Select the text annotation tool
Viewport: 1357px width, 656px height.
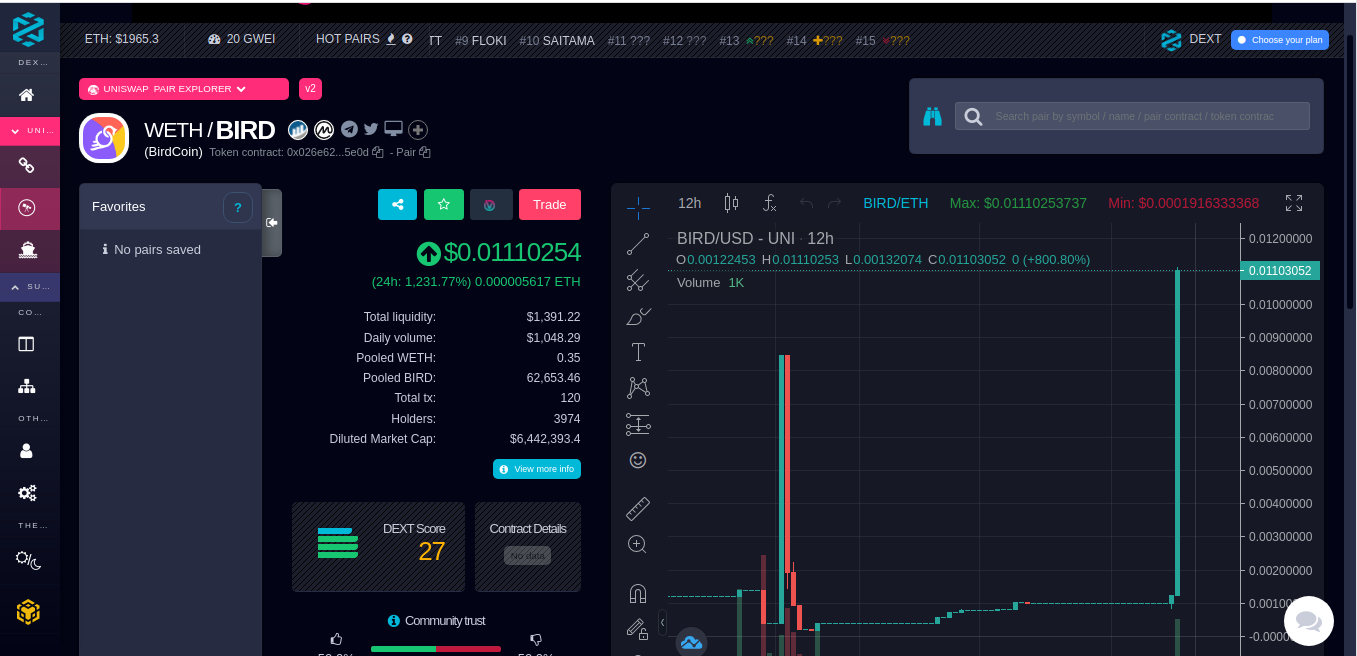[x=638, y=352]
